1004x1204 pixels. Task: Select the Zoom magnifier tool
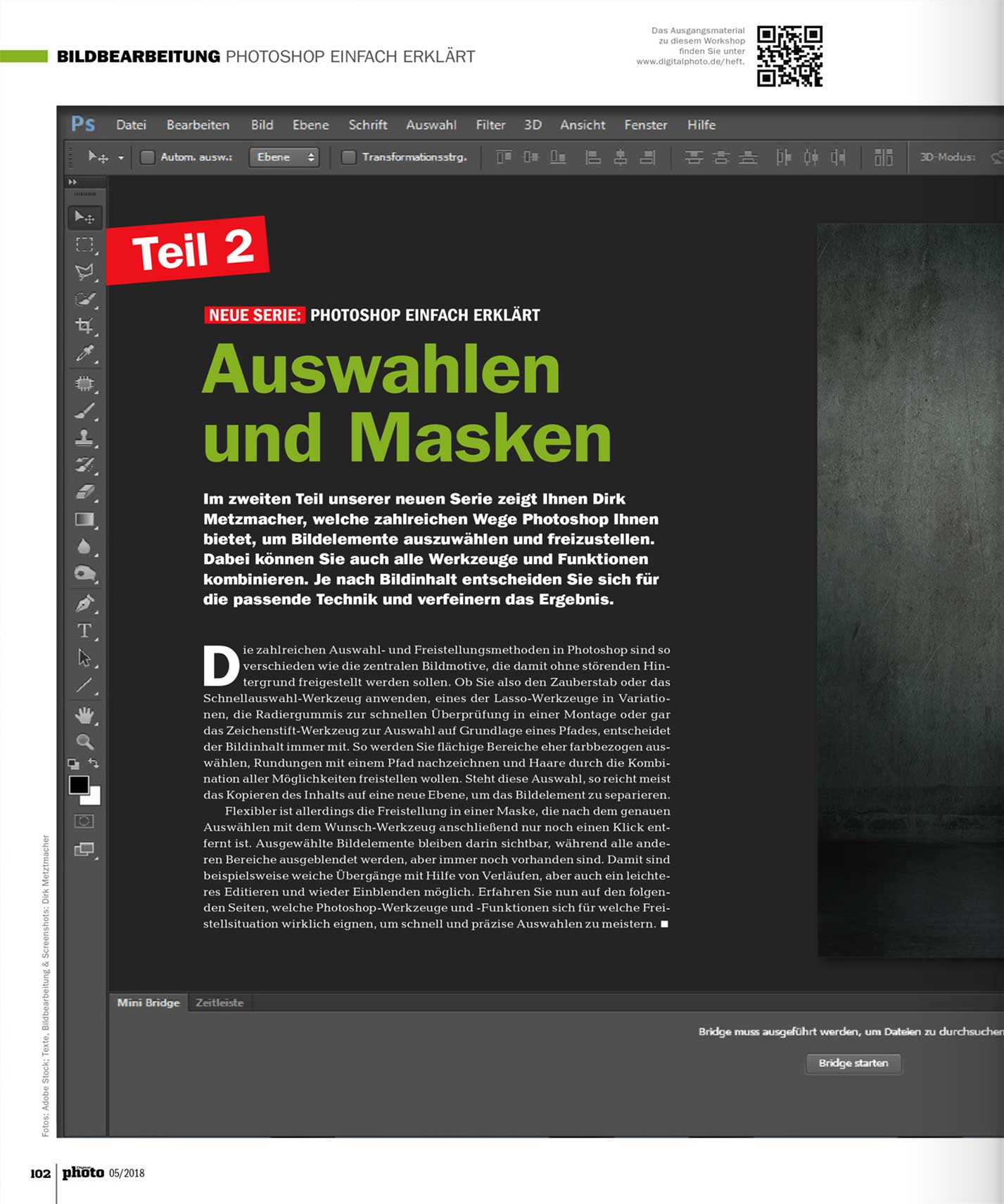click(x=84, y=742)
